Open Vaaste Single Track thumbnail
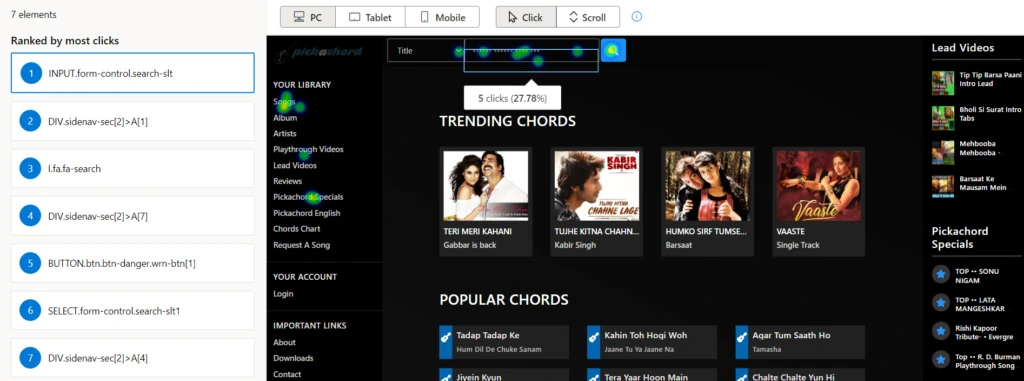Screen dimensions: 1024x381 [819, 186]
